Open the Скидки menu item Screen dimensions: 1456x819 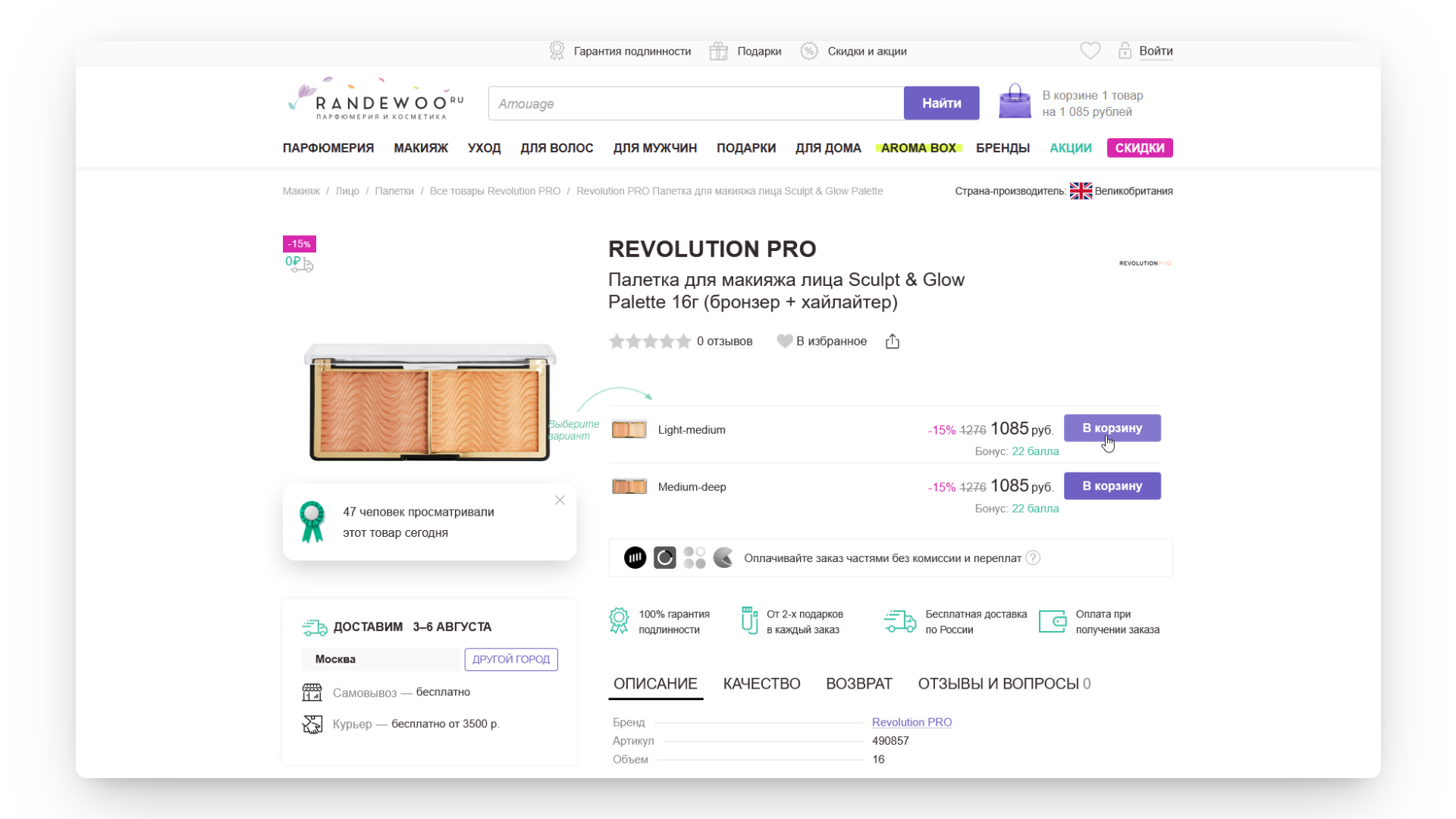pos(1140,148)
